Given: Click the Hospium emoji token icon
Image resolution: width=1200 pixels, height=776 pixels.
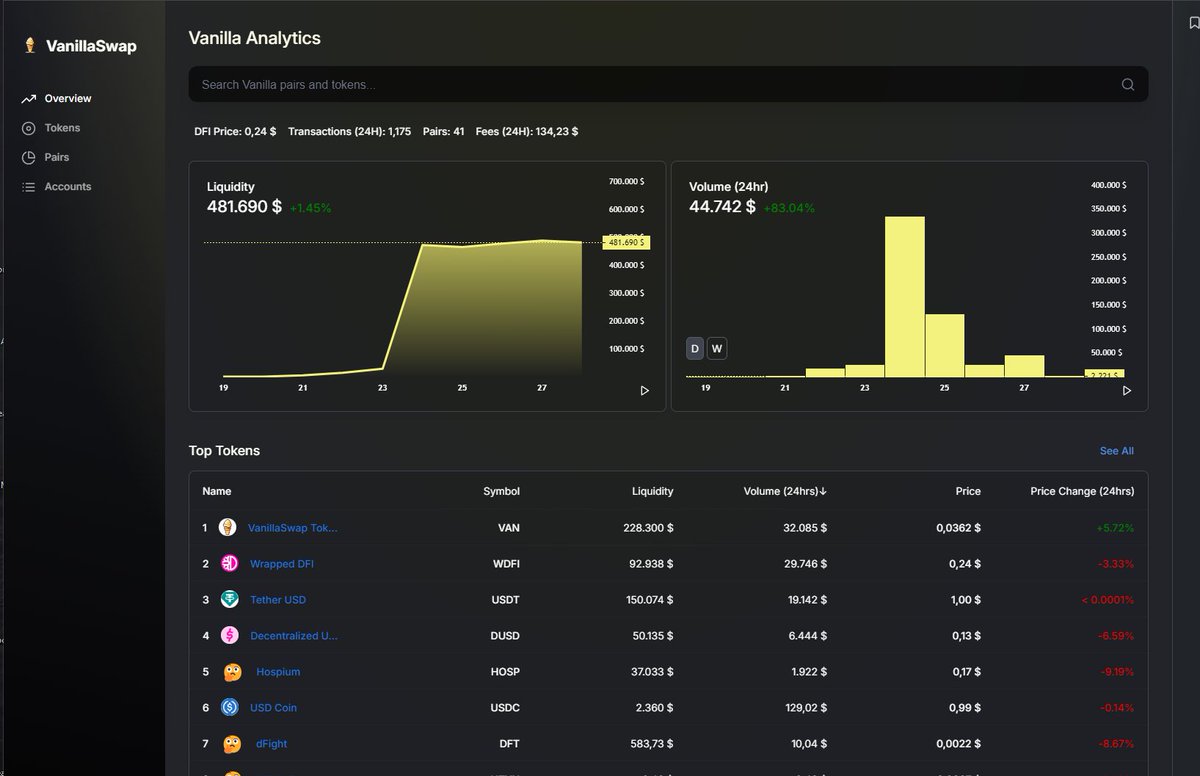Looking at the screenshot, I should pyautogui.click(x=232, y=672).
